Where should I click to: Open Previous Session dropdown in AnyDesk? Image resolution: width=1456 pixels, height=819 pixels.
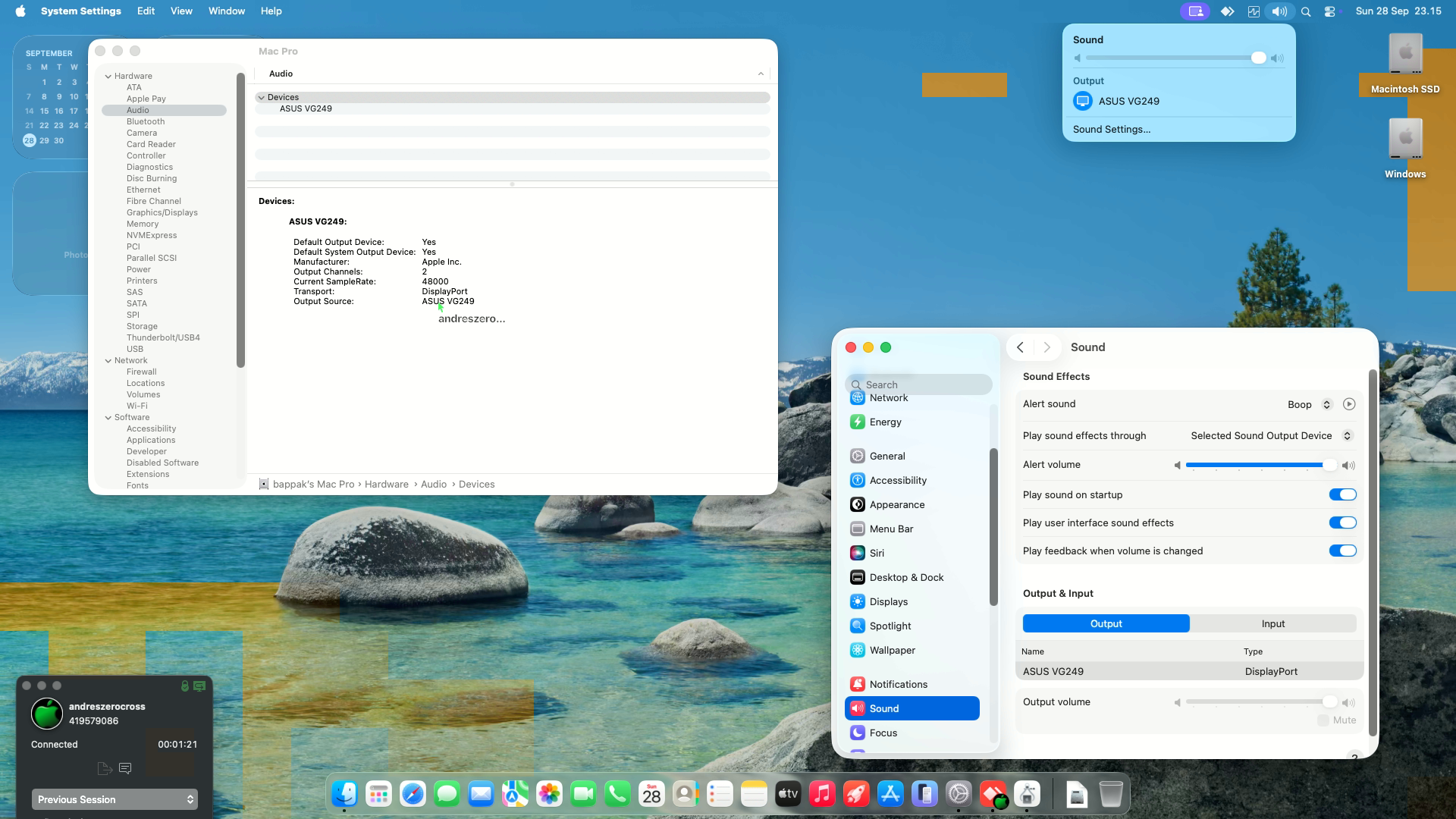[115, 799]
